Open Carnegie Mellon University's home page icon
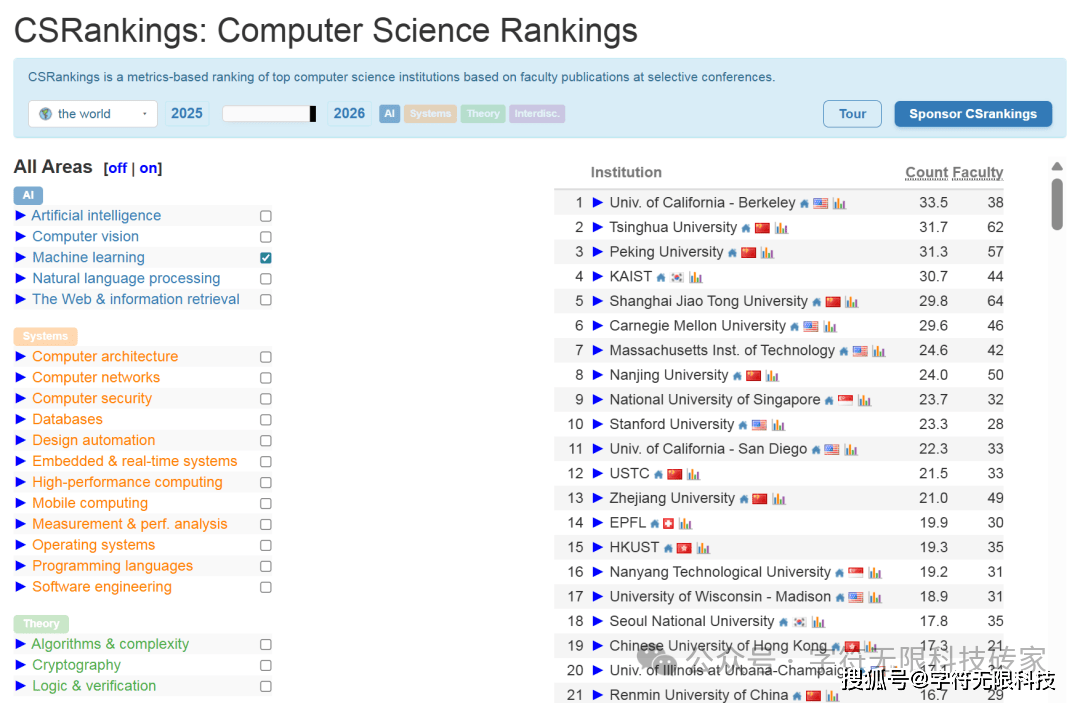Viewport: 1080px width, 703px height. 795,327
